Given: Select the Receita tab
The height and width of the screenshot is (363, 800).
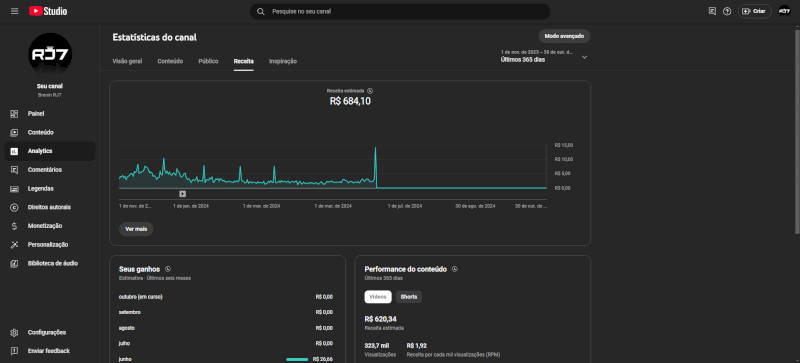Looking at the screenshot, I should [244, 61].
